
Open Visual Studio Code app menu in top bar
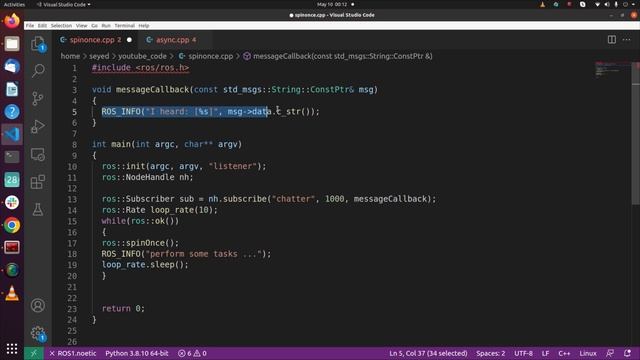(64, 4)
